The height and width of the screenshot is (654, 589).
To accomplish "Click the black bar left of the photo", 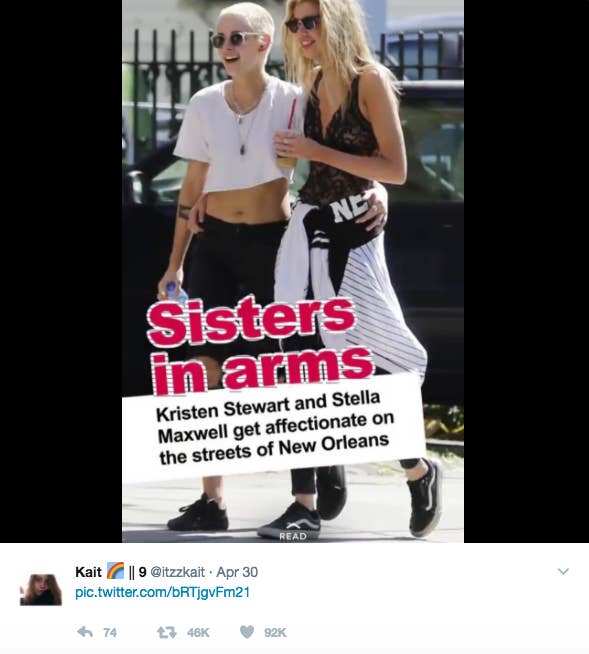I will (x=61, y=271).
